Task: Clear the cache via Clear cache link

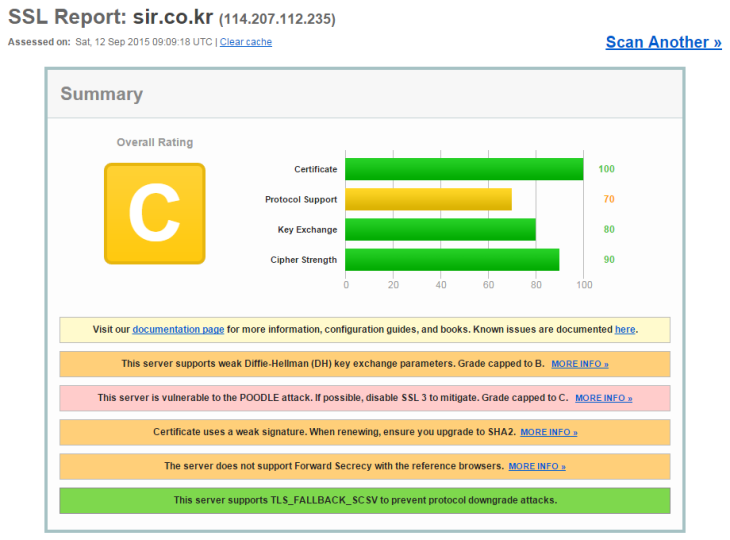Action: pos(245,42)
